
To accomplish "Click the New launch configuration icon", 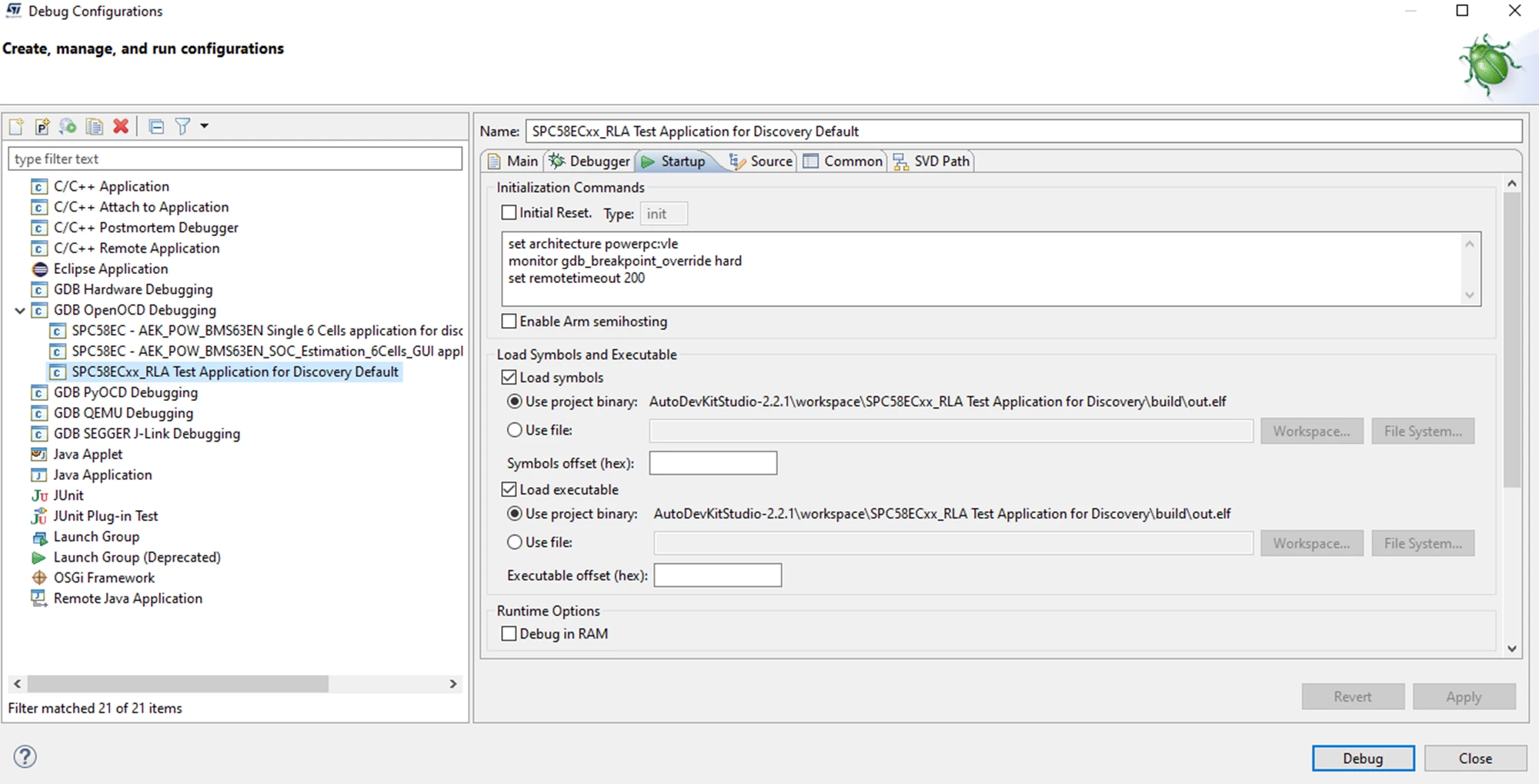I will [16, 126].
